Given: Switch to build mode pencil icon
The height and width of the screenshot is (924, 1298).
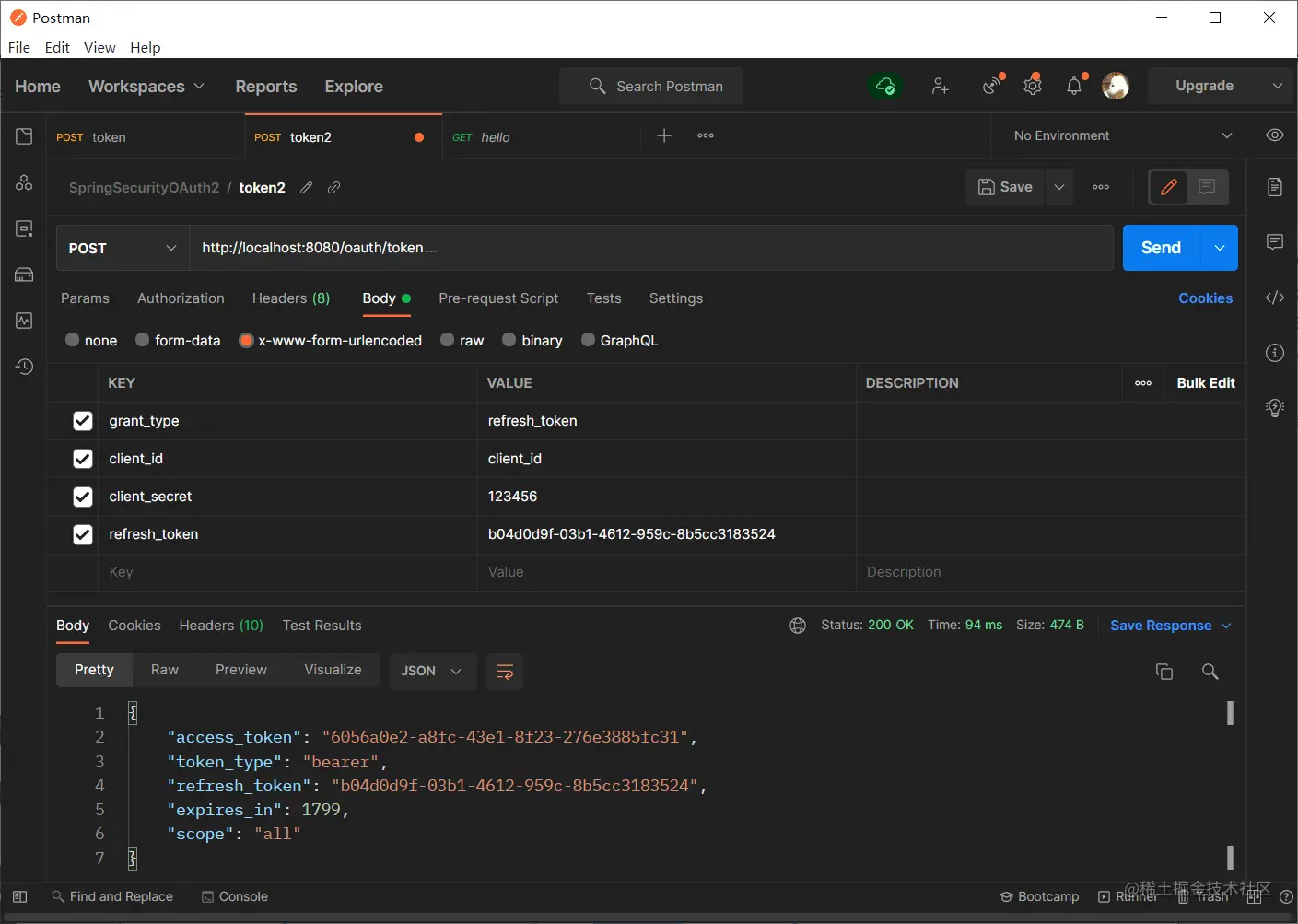Looking at the screenshot, I should (x=1168, y=187).
